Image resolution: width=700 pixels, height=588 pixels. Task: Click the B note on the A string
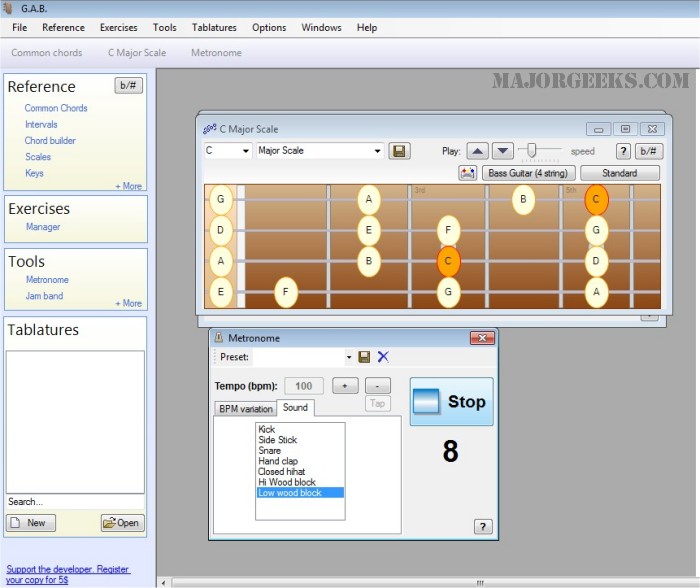click(x=369, y=261)
